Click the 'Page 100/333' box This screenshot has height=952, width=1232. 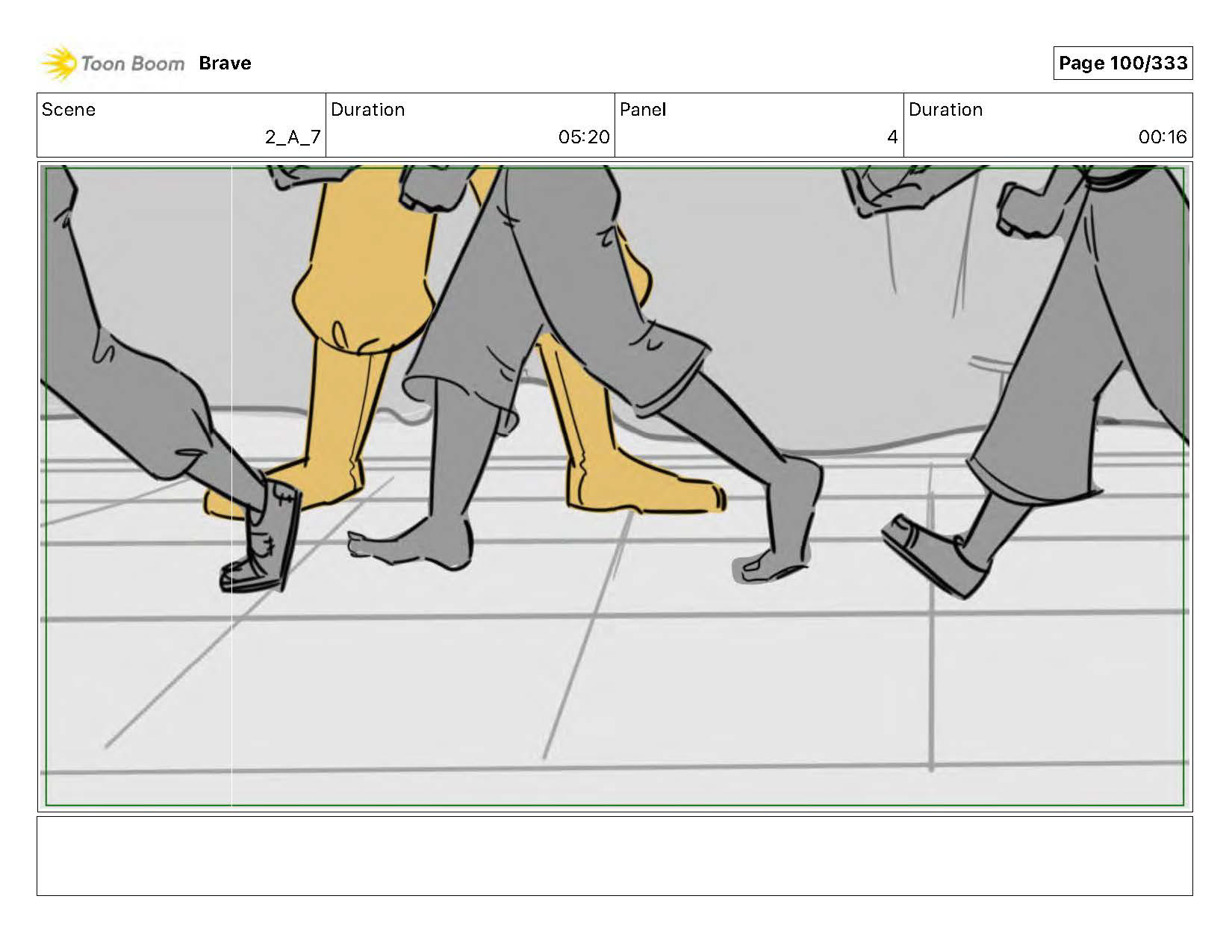[1122, 63]
